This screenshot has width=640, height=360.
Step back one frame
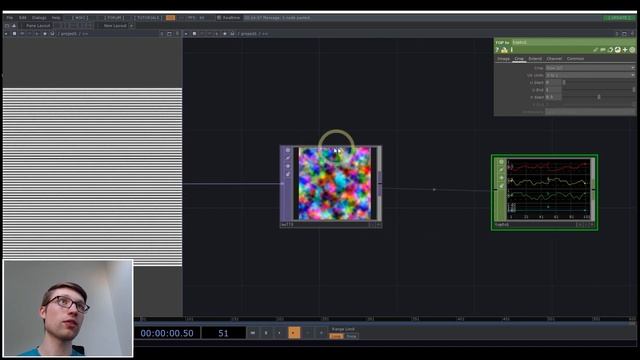(308, 333)
